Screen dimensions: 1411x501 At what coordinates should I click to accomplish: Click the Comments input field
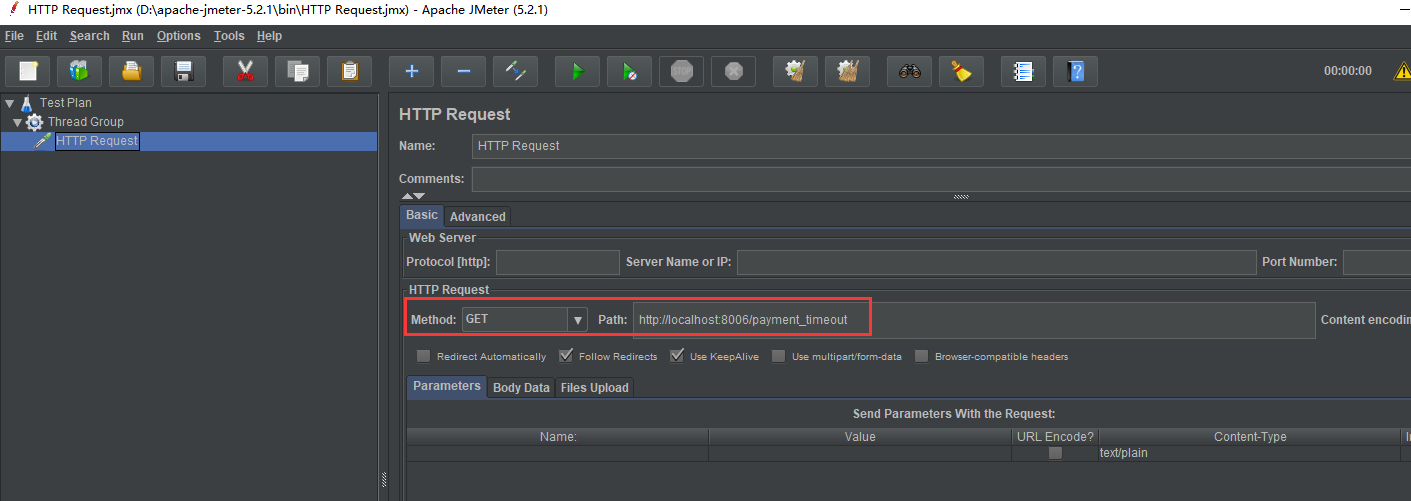pos(941,179)
